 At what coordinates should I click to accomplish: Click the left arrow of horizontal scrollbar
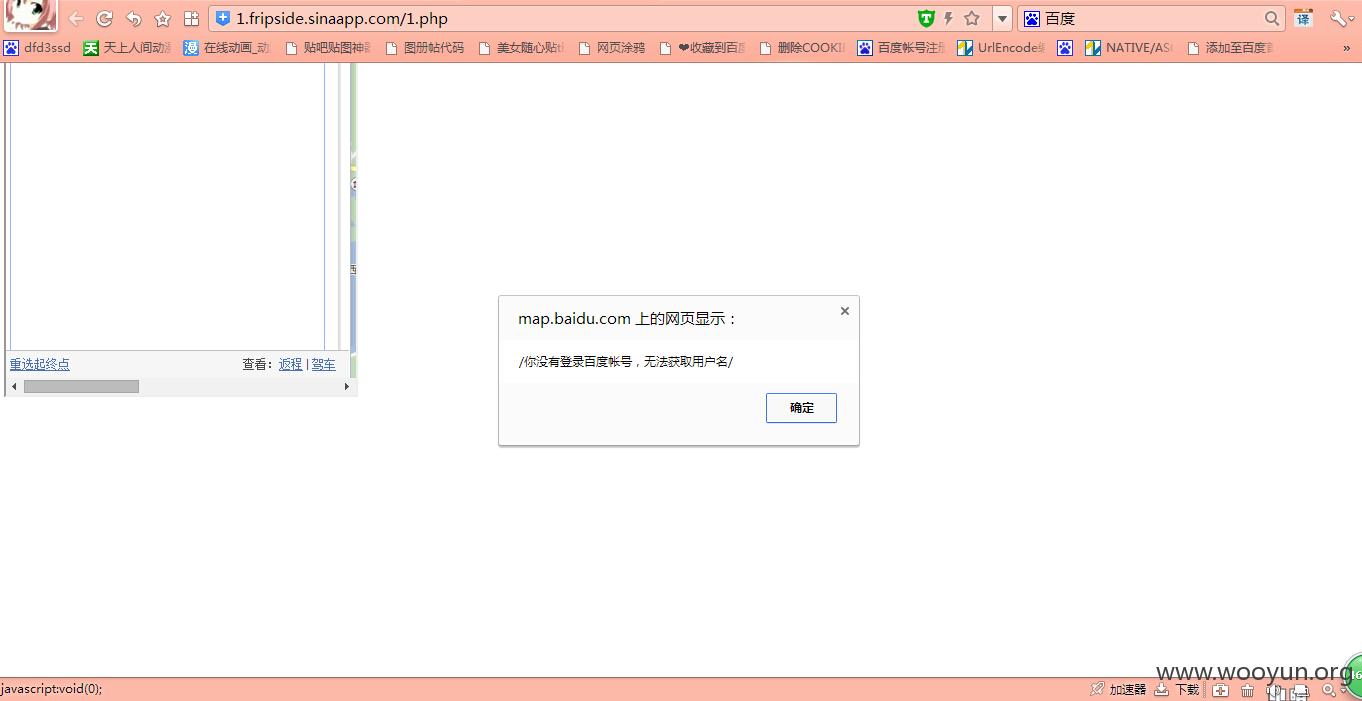click(14, 386)
